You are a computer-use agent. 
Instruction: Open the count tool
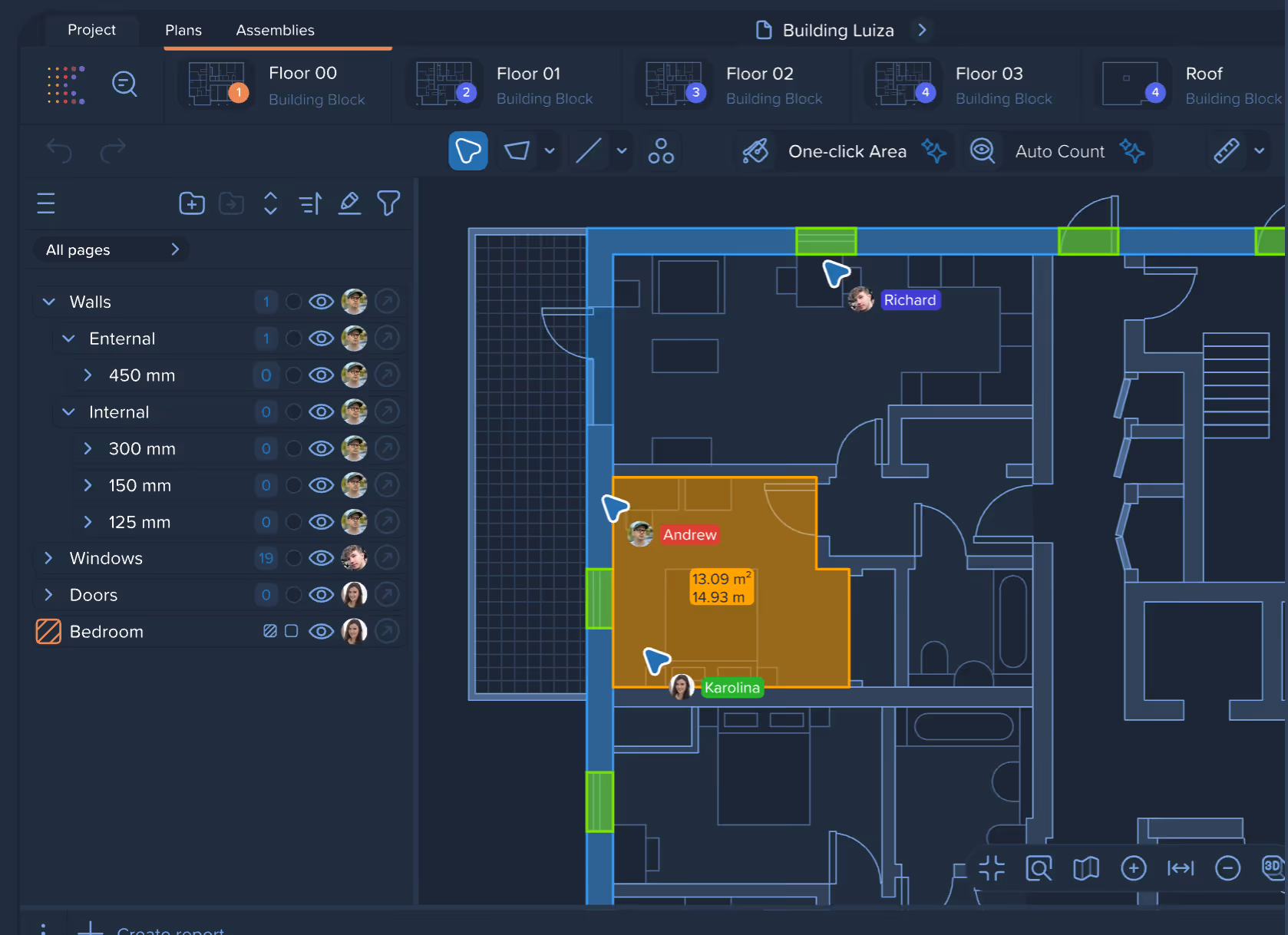661,150
